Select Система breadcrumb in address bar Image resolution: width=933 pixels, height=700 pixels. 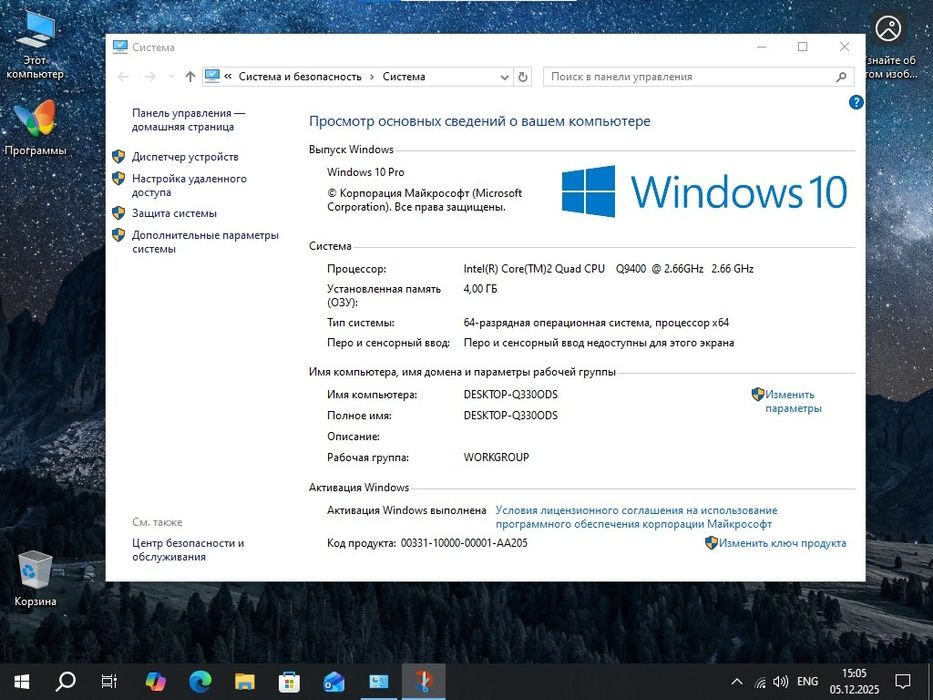(403, 77)
